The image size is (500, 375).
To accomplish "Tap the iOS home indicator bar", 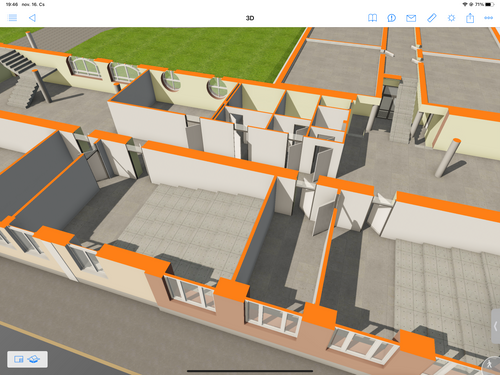I will (x=250, y=371).
